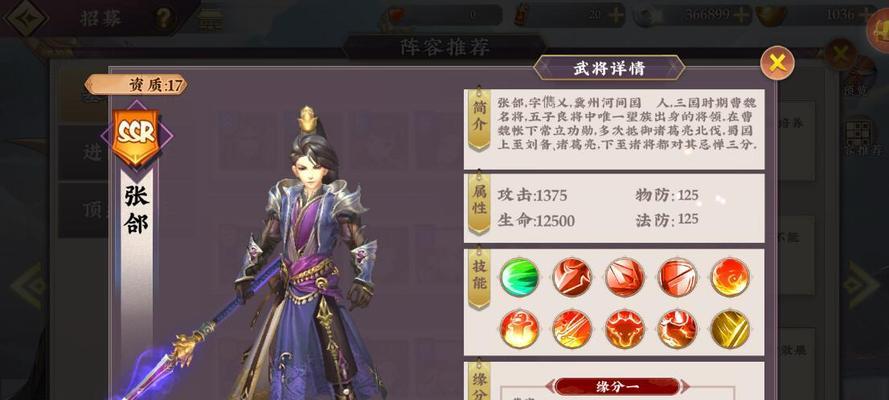Tap plus button next to value 20
Screen dimensions: 889x400
[615, 15]
